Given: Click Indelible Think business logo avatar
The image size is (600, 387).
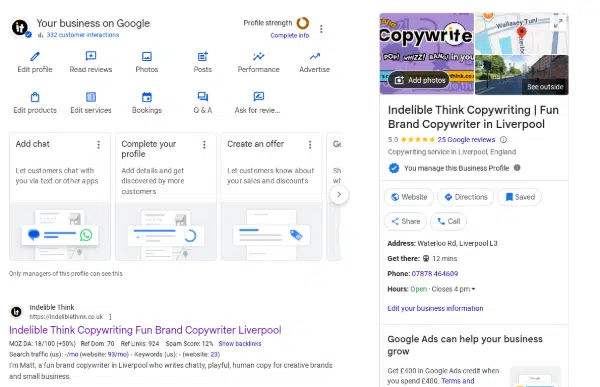Looking at the screenshot, I should click(x=20, y=28).
